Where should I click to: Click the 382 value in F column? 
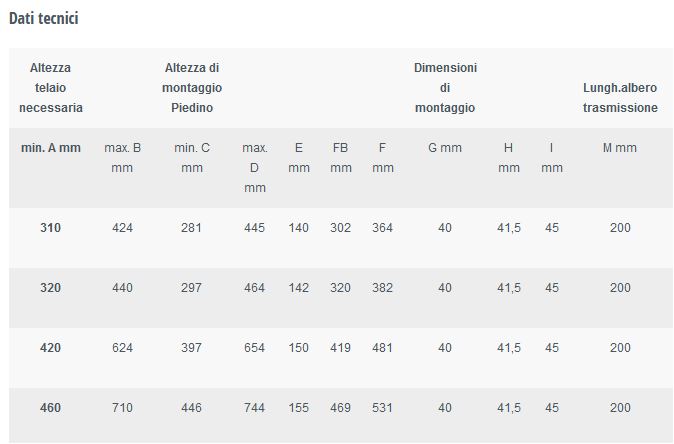382,288
